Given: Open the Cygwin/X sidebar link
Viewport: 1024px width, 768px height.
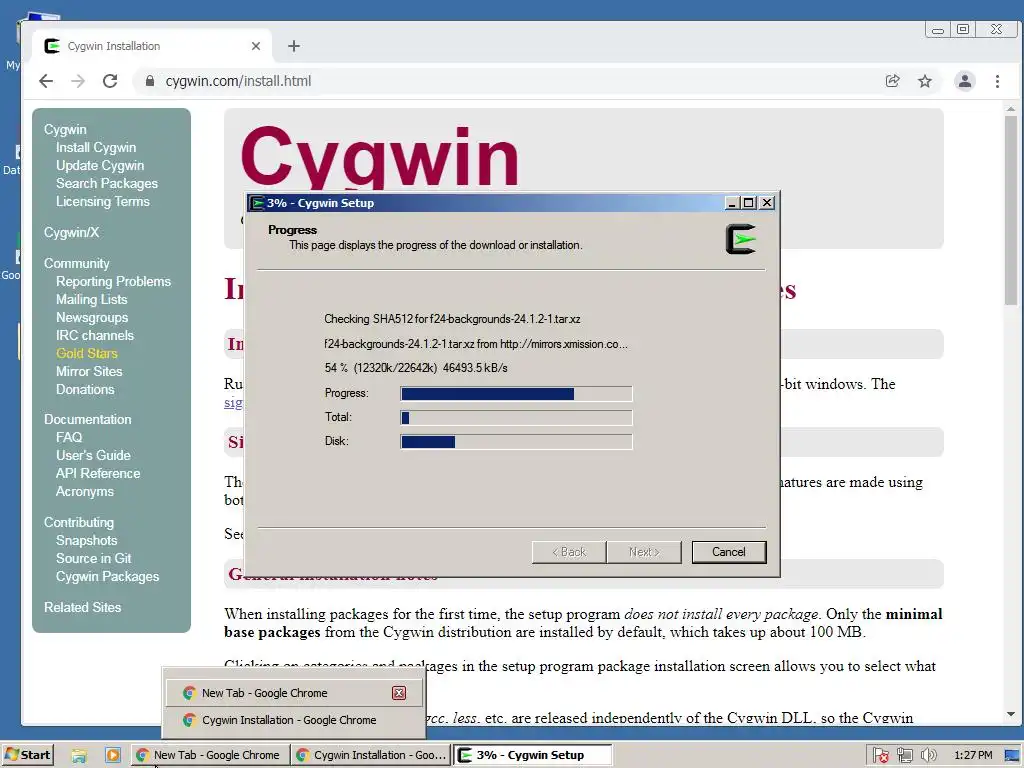Looking at the screenshot, I should pos(71,232).
